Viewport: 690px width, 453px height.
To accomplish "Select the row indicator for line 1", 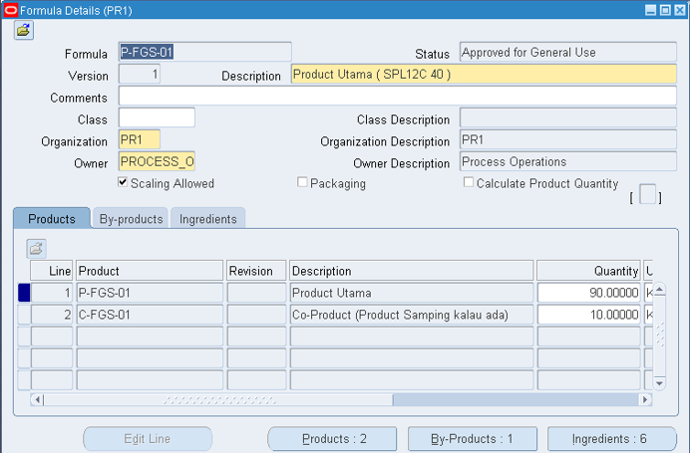I will [x=24, y=293].
